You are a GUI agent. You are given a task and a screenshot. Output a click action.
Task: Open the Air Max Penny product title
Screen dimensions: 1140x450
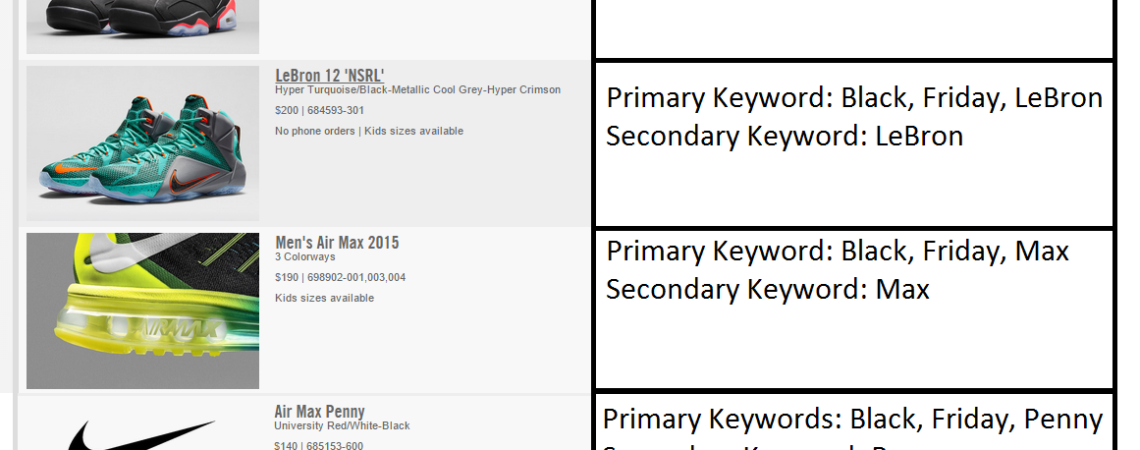coord(319,411)
